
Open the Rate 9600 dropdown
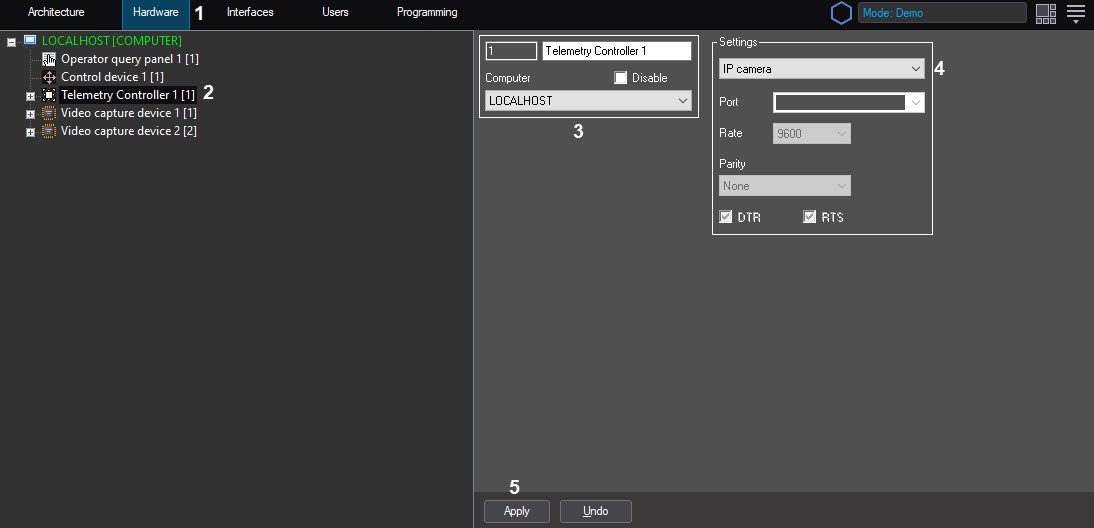(x=811, y=133)
